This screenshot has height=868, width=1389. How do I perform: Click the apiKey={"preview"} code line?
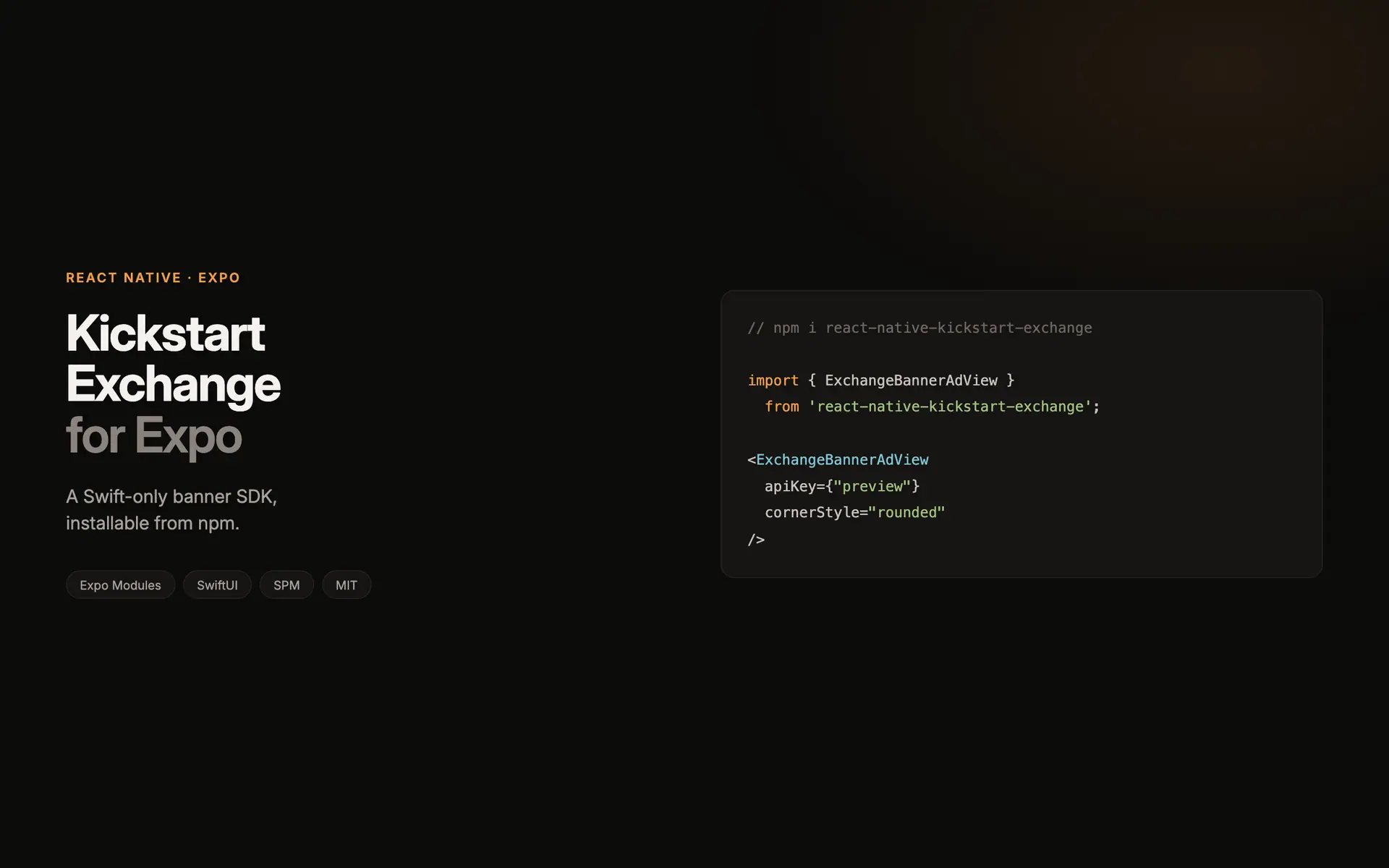point(842,486)
